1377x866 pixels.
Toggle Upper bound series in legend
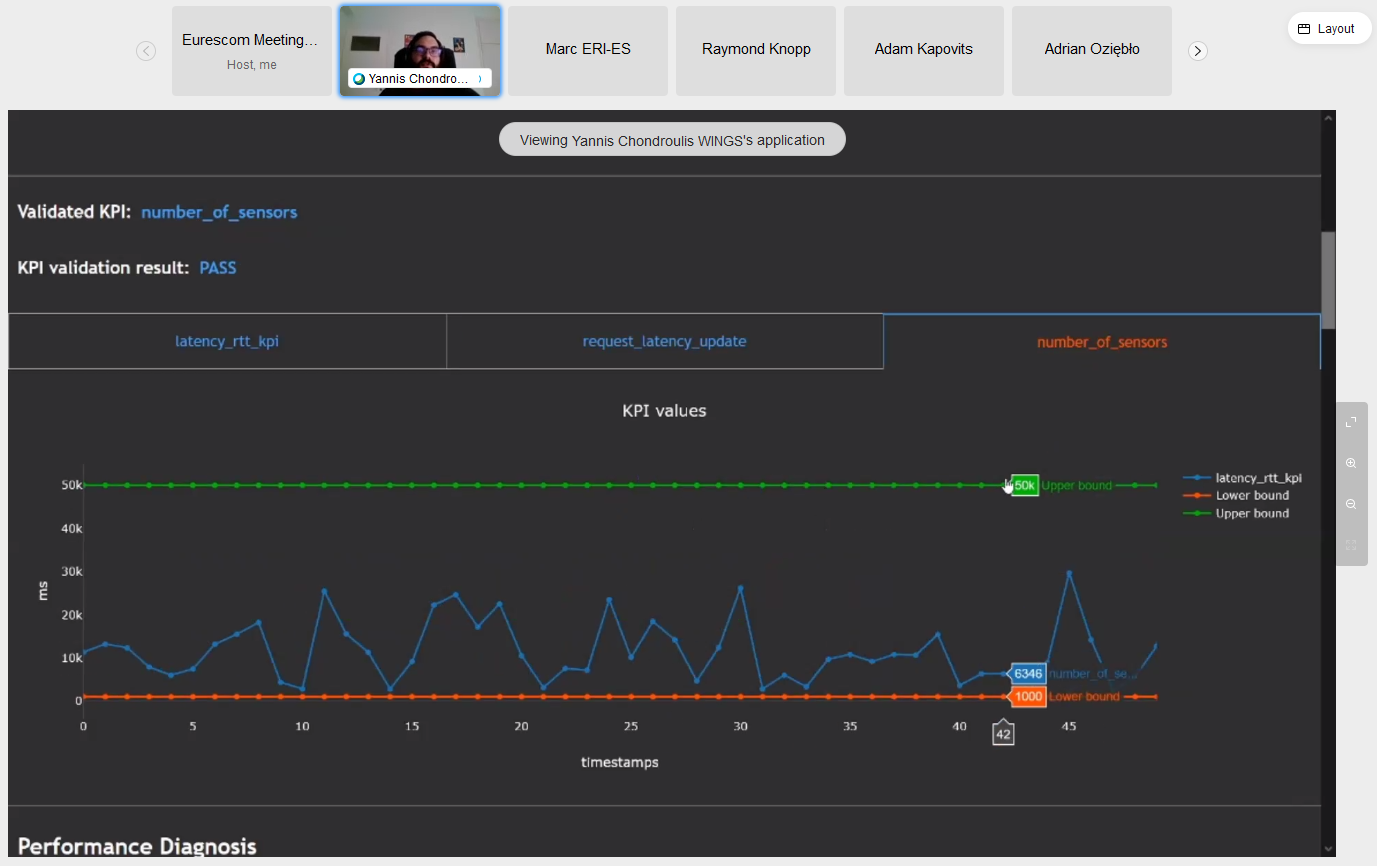click(1251, 514)
